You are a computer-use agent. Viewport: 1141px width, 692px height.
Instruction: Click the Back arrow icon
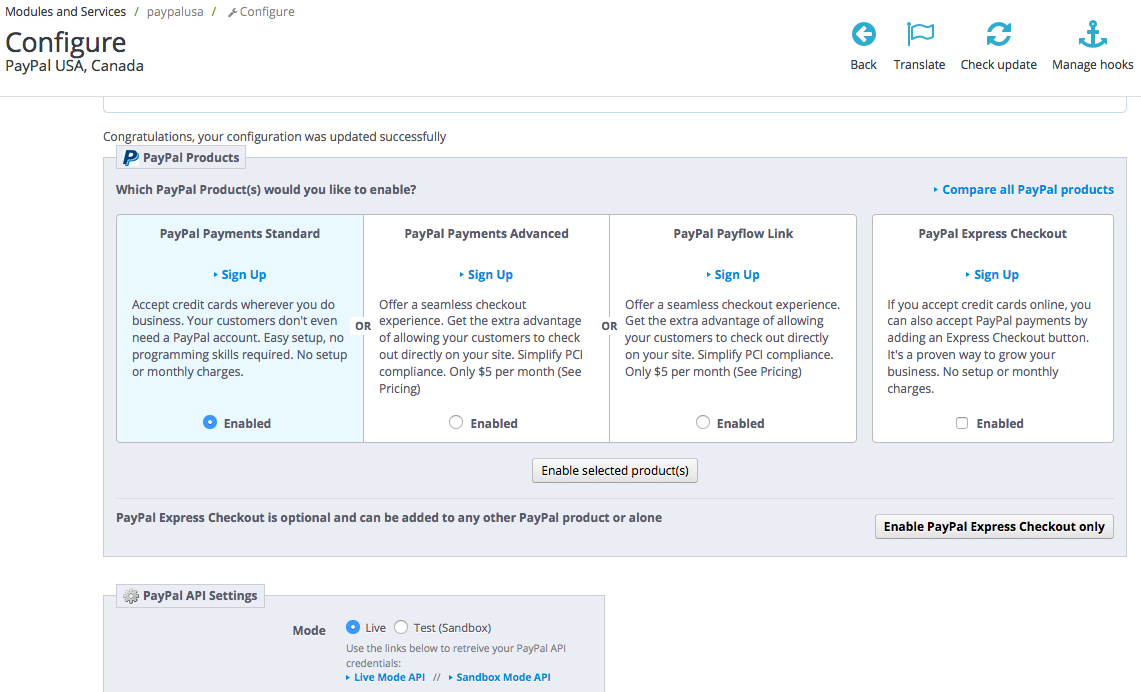tap(863, 35)
